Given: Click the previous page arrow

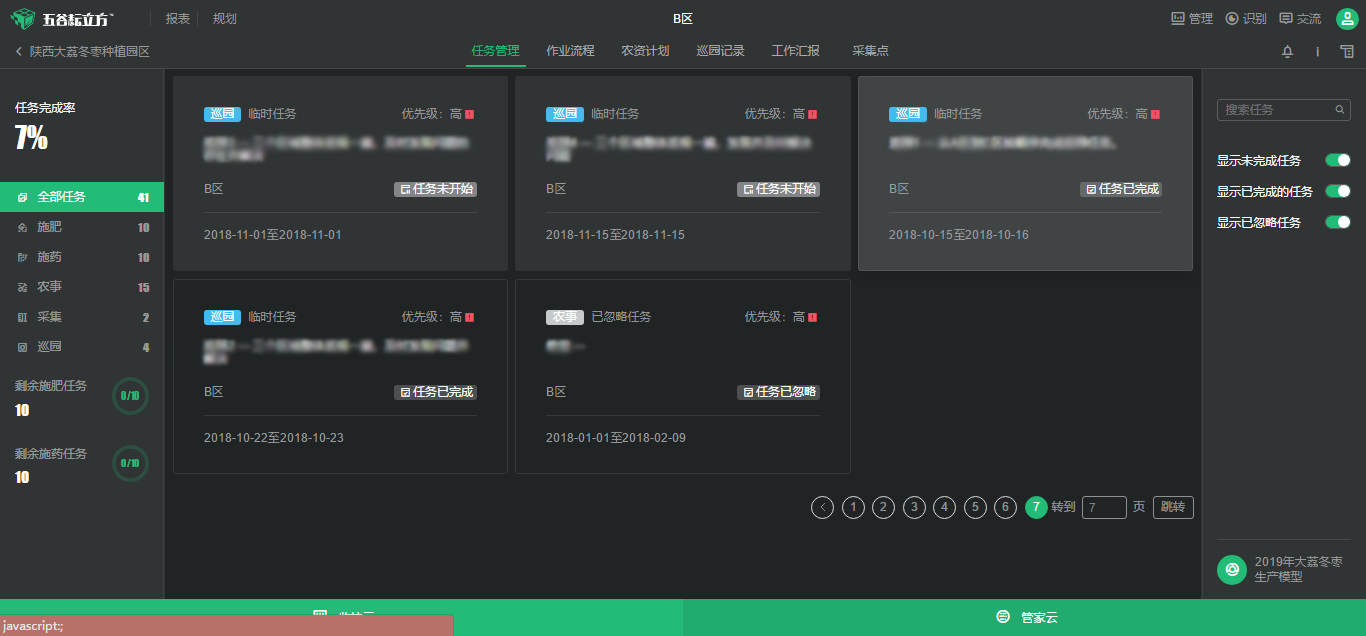Looking at the screenshot, I should [x=822, y=508].
